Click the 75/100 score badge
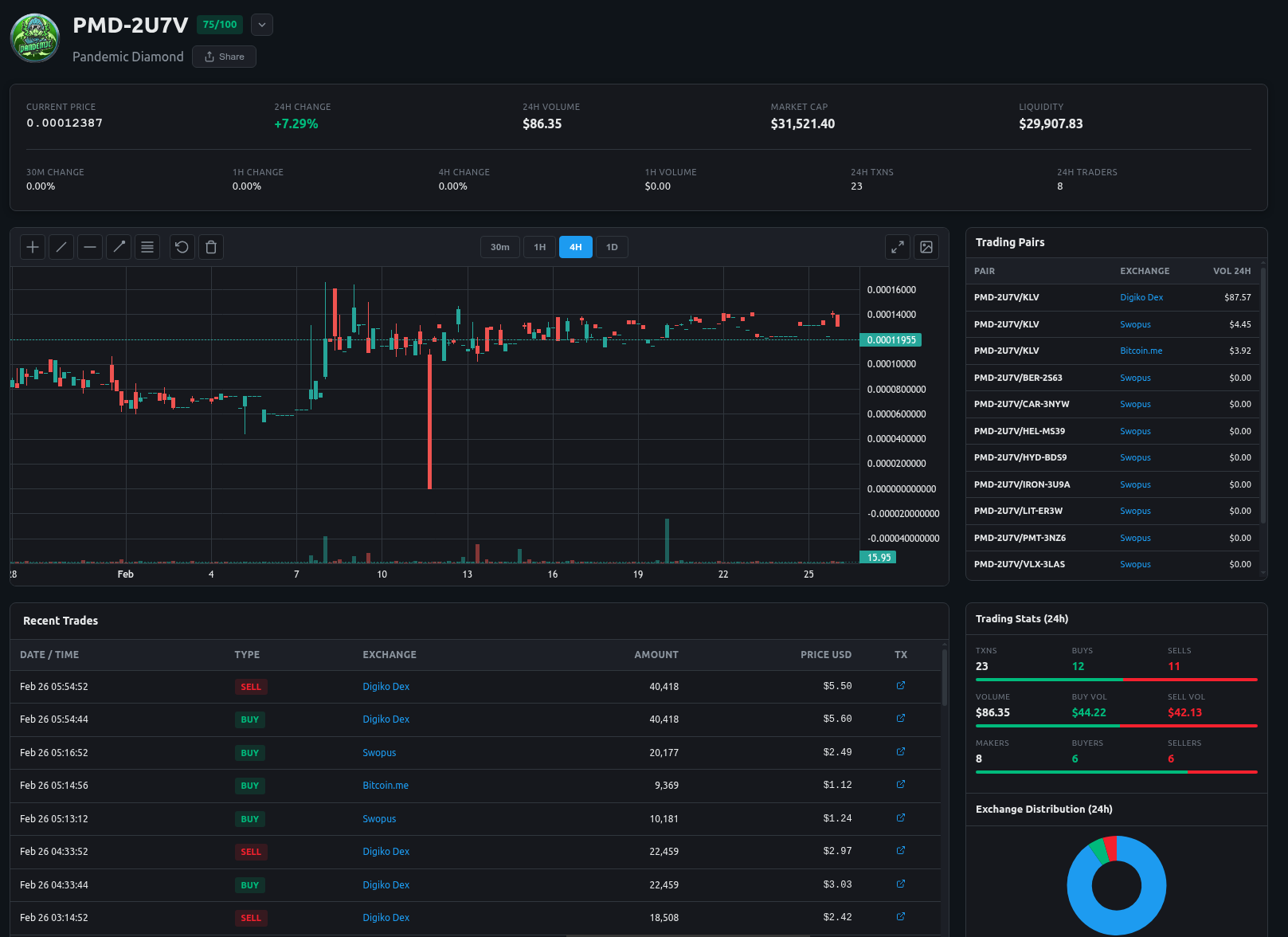 (219, 25)
